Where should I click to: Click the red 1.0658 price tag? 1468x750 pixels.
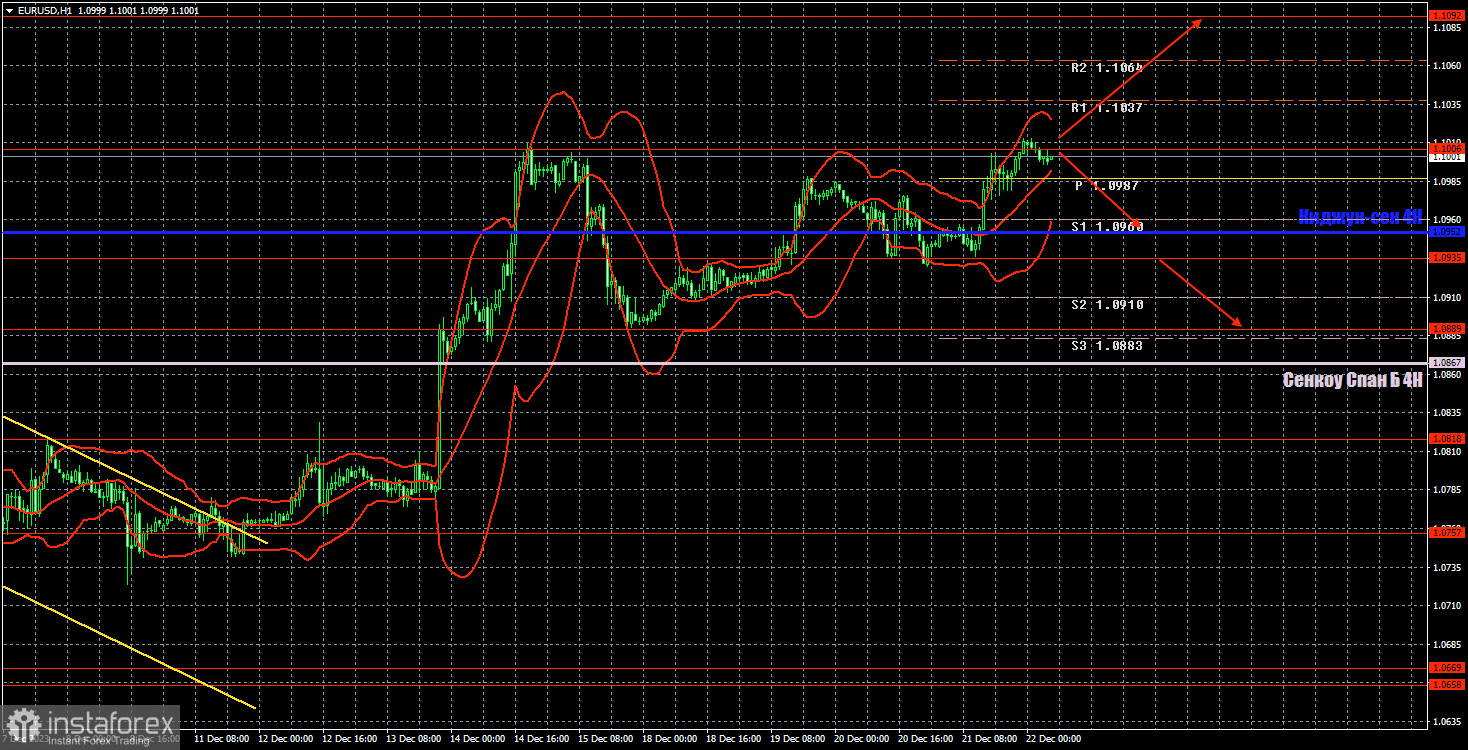[1447, 685]
